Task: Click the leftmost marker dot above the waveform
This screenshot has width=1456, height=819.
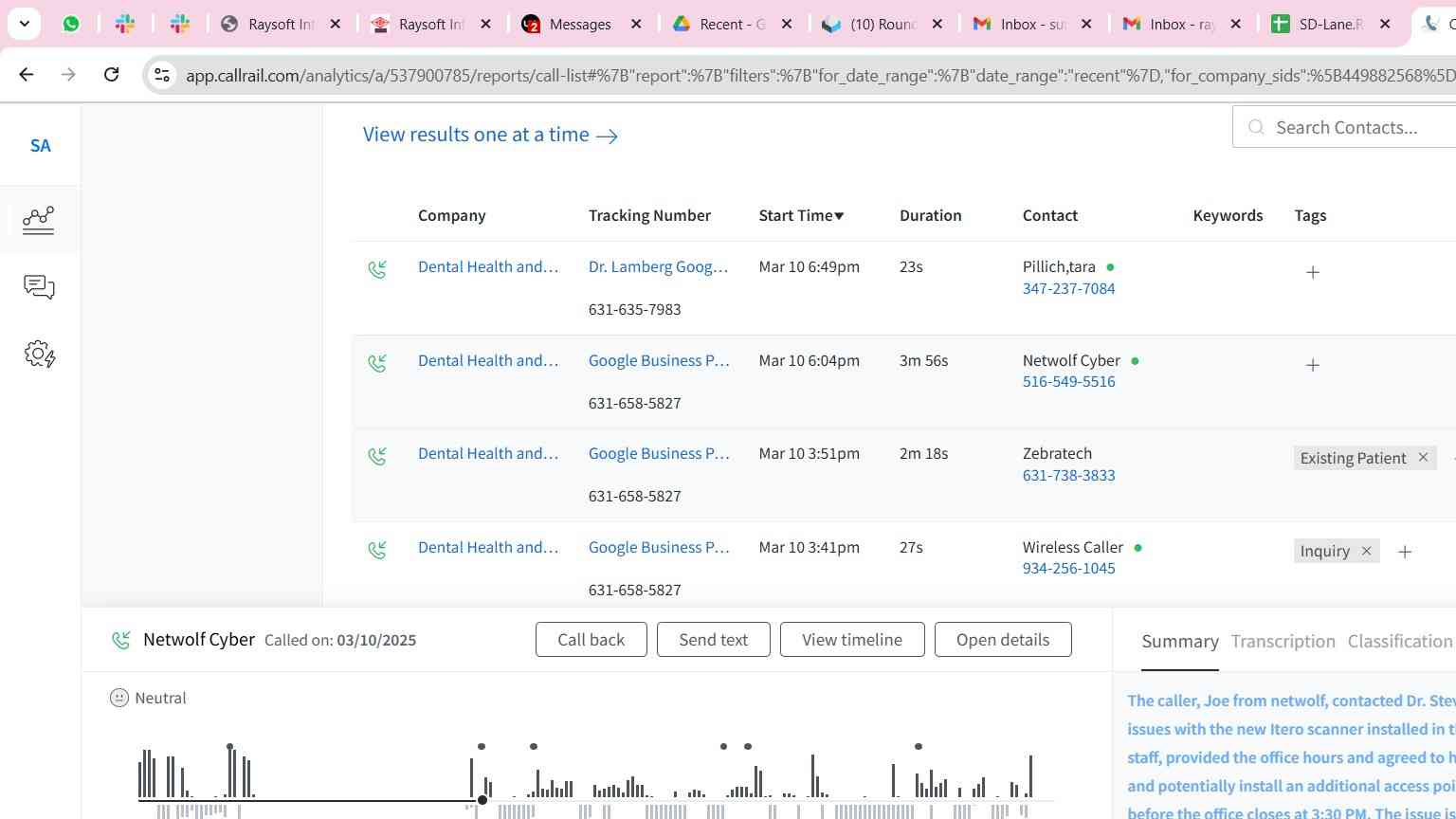Action: 230,747
